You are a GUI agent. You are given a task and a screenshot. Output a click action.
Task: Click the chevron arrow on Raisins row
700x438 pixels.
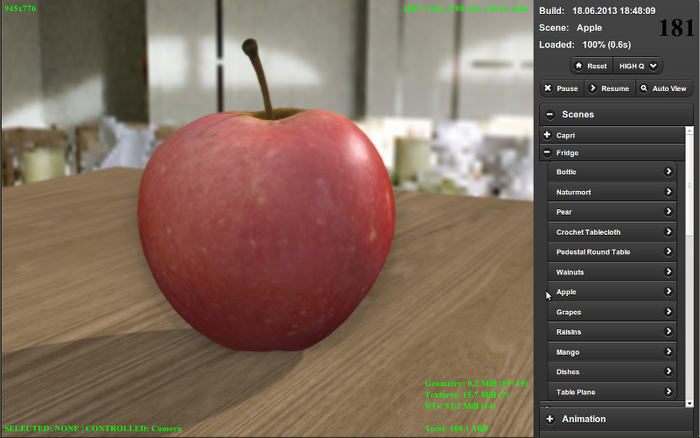[x=668, y=331]
